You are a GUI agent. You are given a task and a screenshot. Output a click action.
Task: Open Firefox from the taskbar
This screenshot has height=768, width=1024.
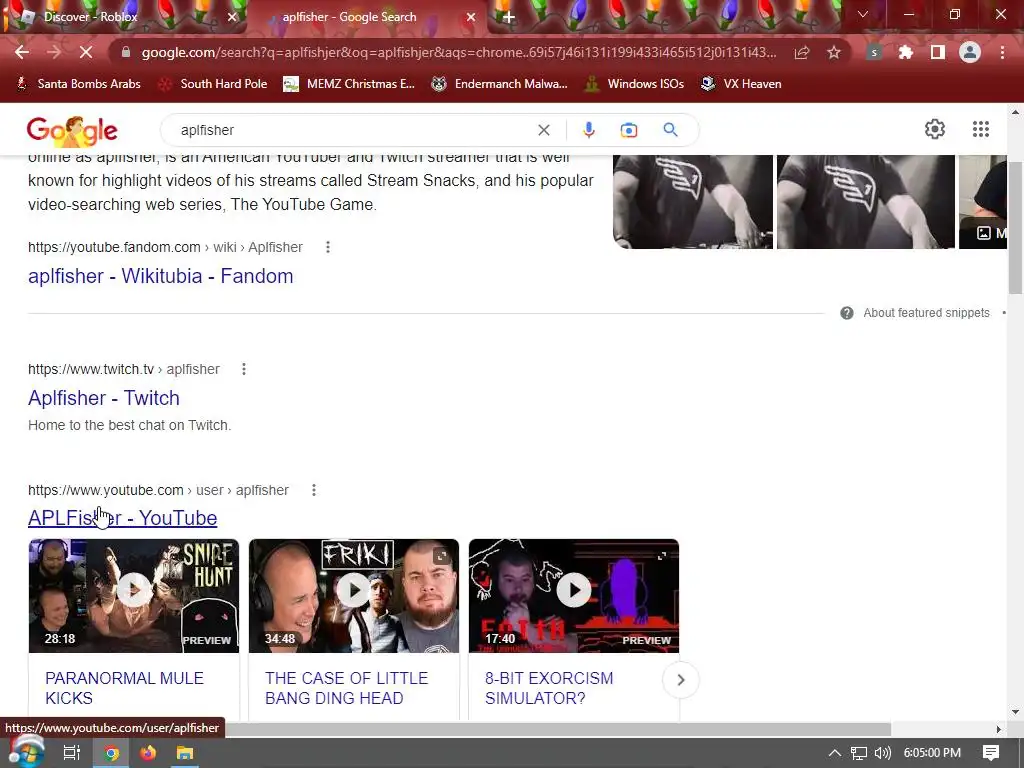[148, 753]
